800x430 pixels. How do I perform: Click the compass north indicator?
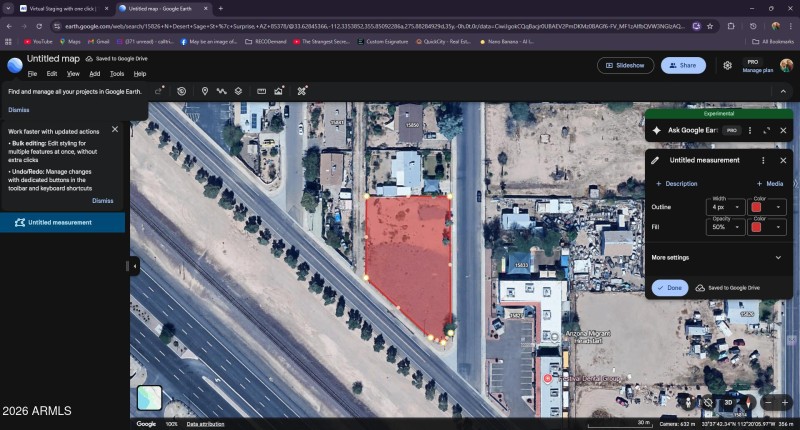click(x=750, y=402)
